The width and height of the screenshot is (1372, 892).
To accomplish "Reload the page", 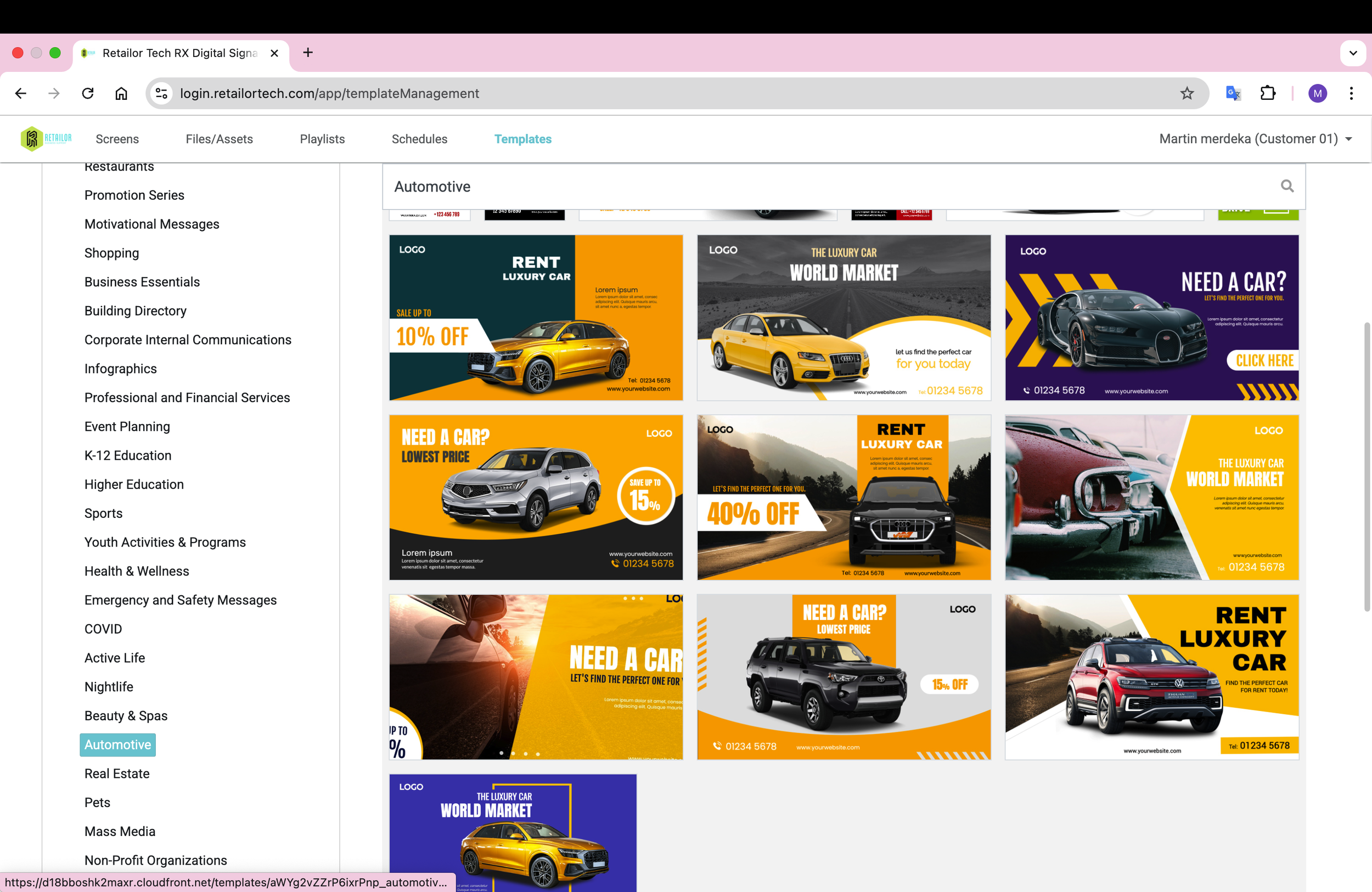I will coord(88,93).
